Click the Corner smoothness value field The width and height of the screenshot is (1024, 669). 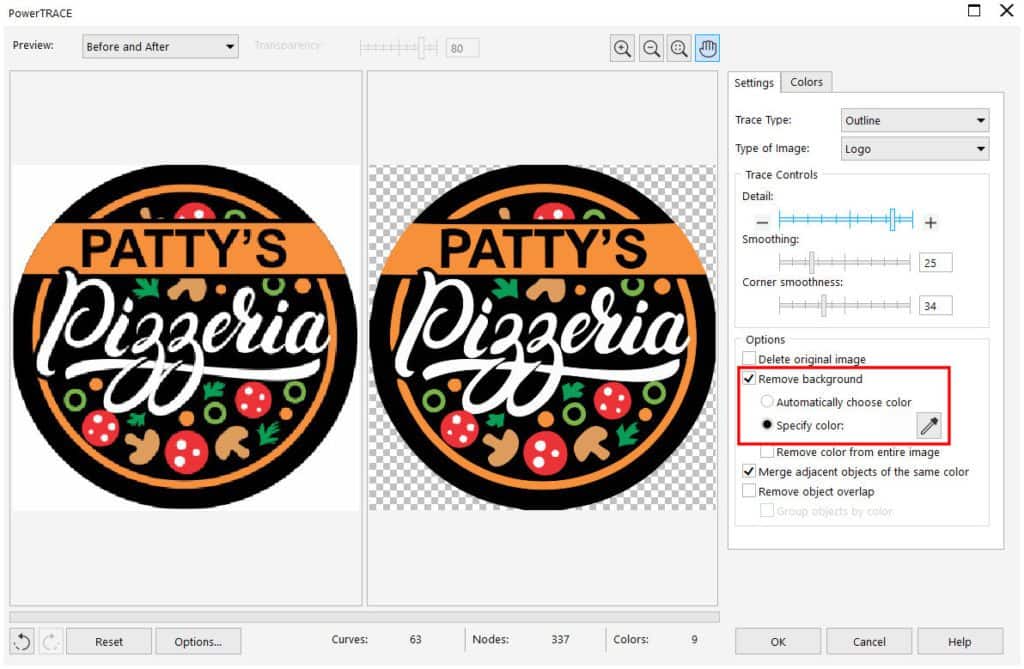pyautogui.click(x=935, y=305)
